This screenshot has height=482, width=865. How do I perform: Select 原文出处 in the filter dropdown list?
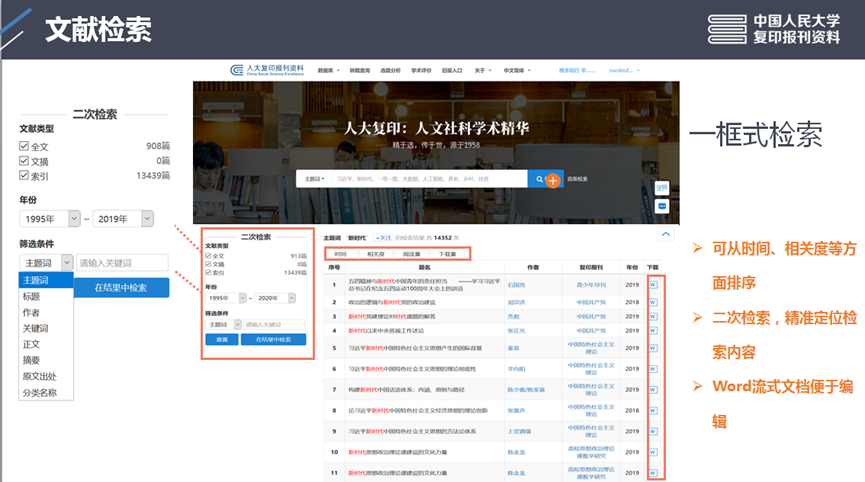[46, 376]
